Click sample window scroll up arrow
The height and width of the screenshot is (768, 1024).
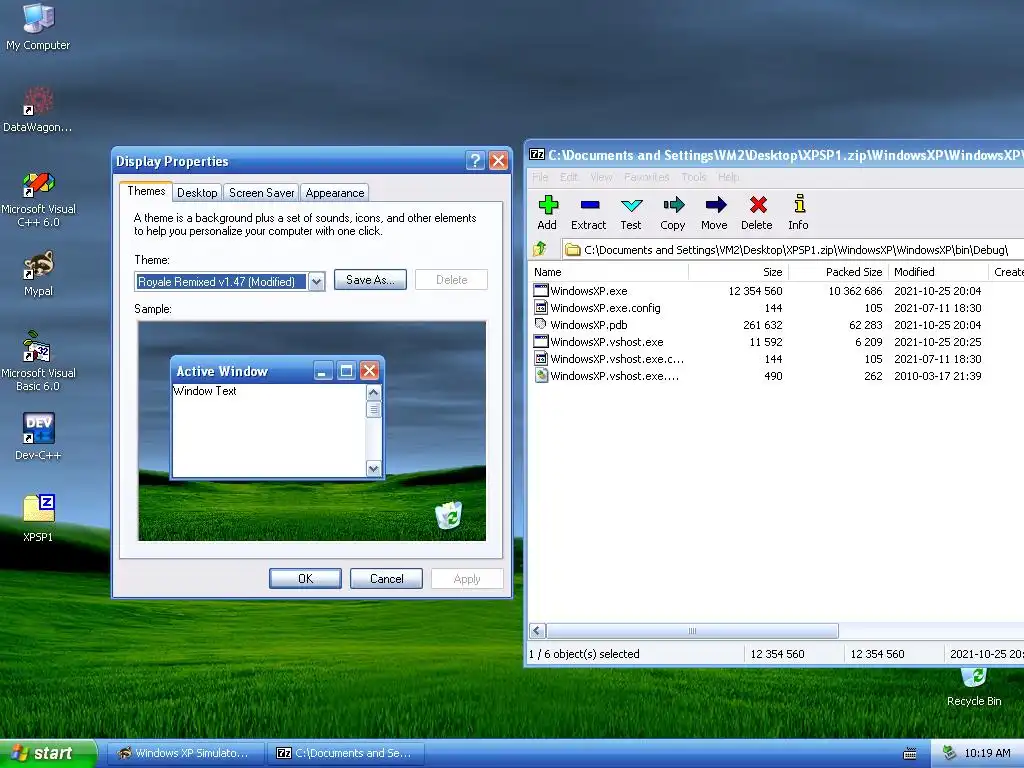[374, 392]
